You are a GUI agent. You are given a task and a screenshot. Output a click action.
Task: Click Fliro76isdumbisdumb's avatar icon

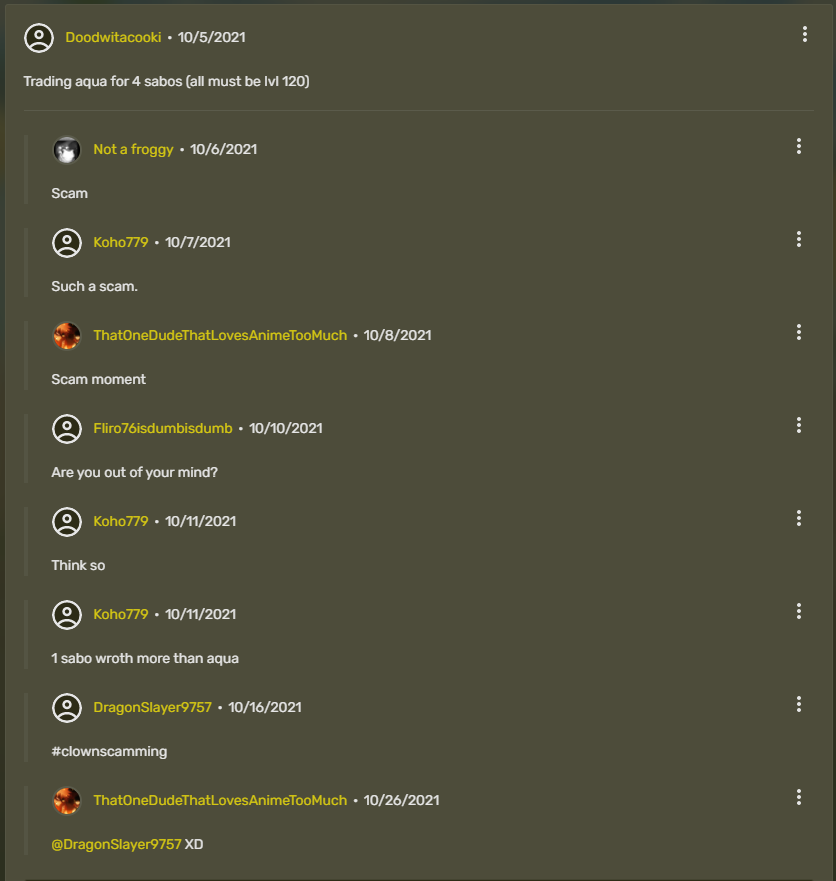(67, 429)
